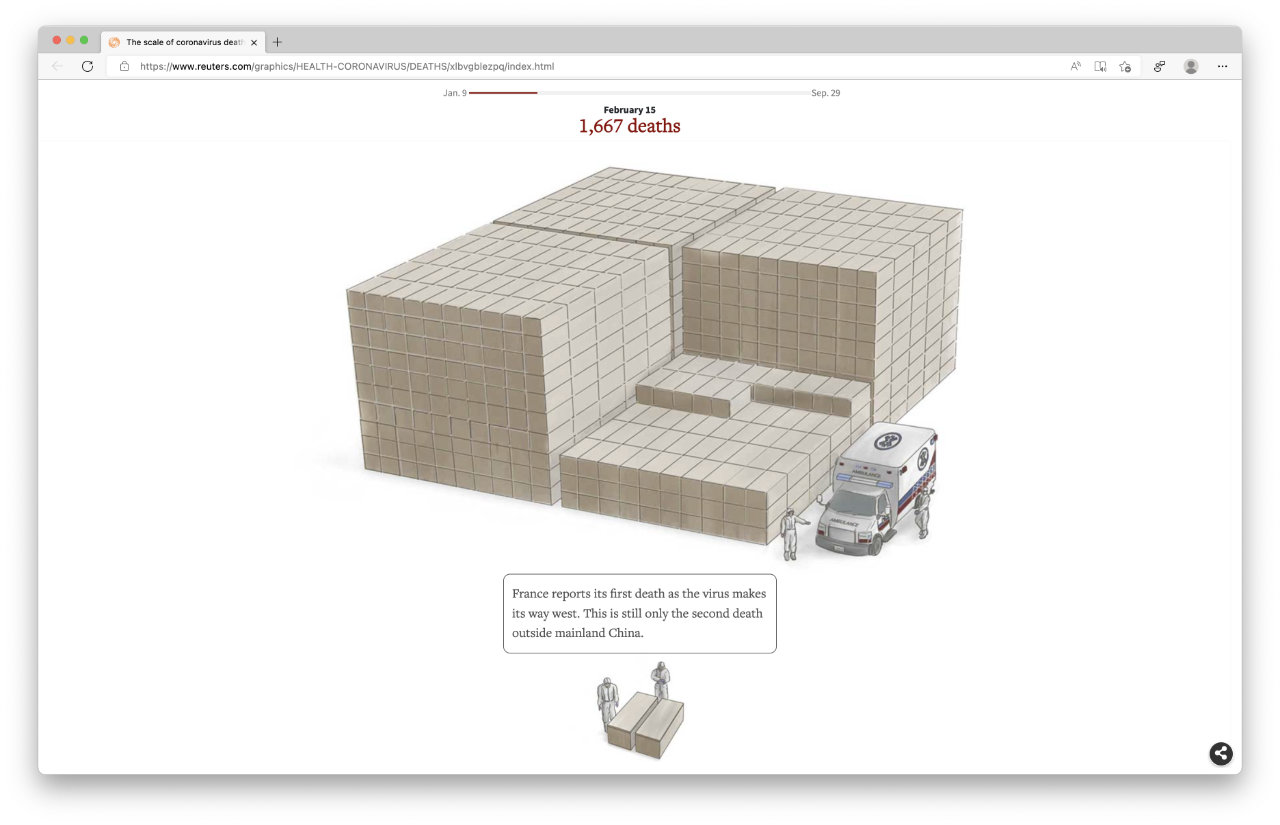Click the France first death caption box
Viewport: 1280px width, 825px height.
(639, 613)
